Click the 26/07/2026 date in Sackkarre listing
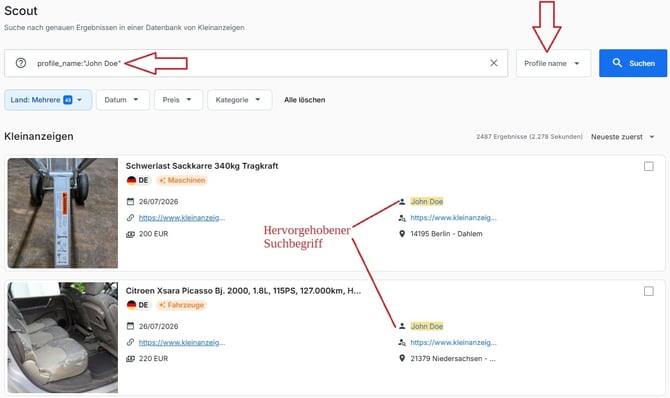Viewport: 670px width, 398px height. pyautogui.click(x=159, y=201)
